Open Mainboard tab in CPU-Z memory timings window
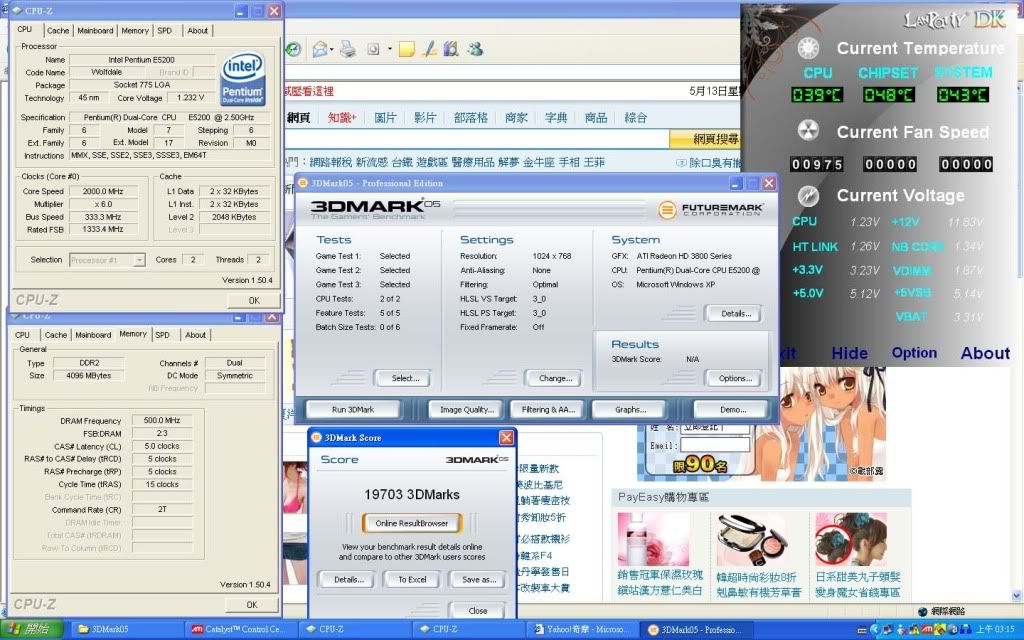 [93, 335]
